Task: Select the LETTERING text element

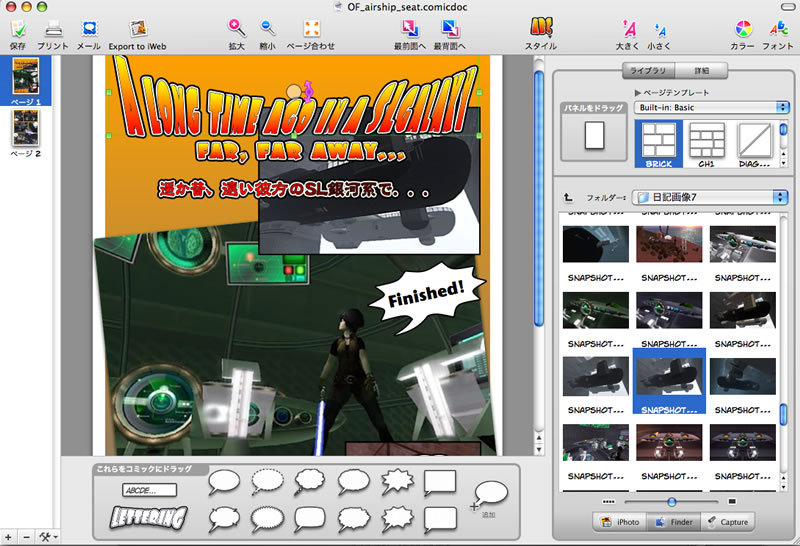Action: [148, 517]
